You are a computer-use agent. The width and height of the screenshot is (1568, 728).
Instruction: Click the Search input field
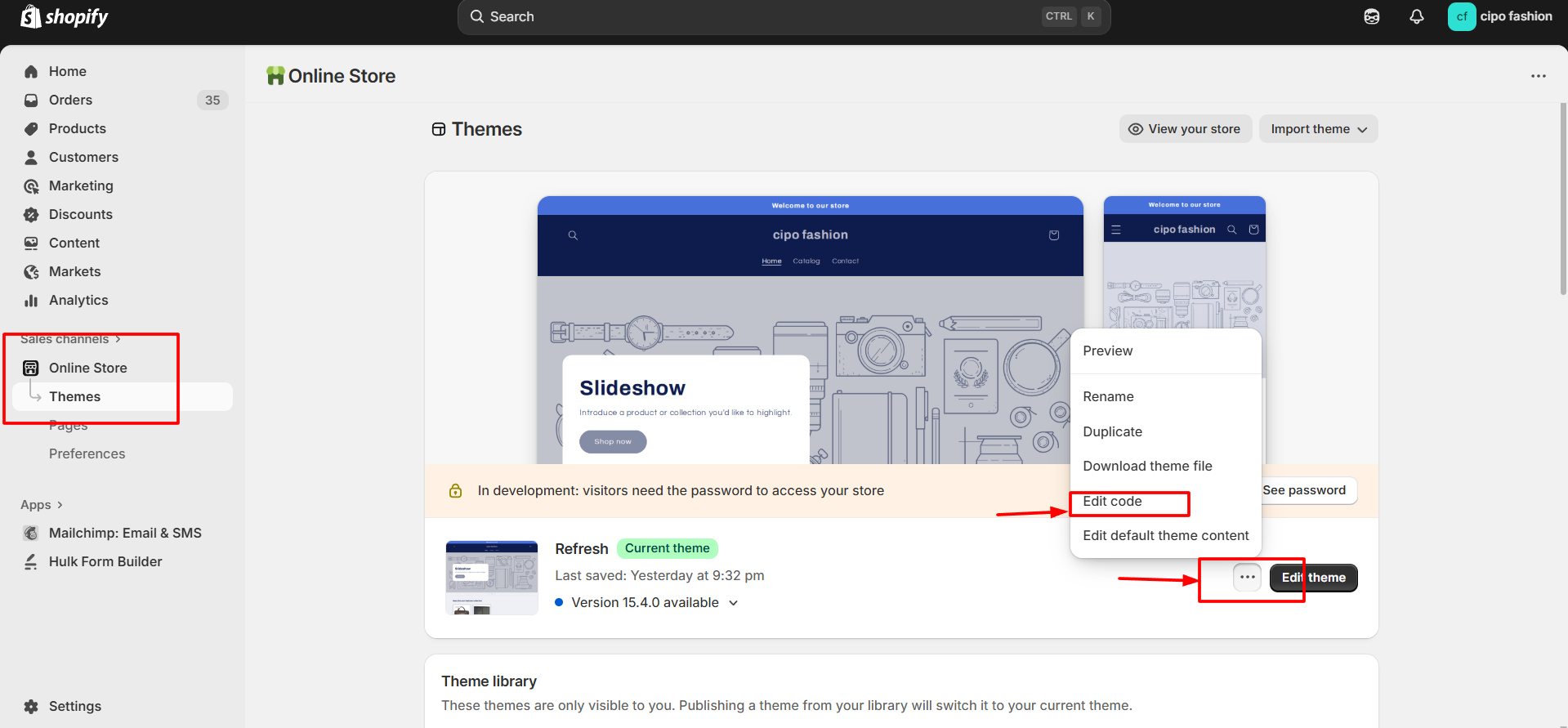tap(760, 16)
